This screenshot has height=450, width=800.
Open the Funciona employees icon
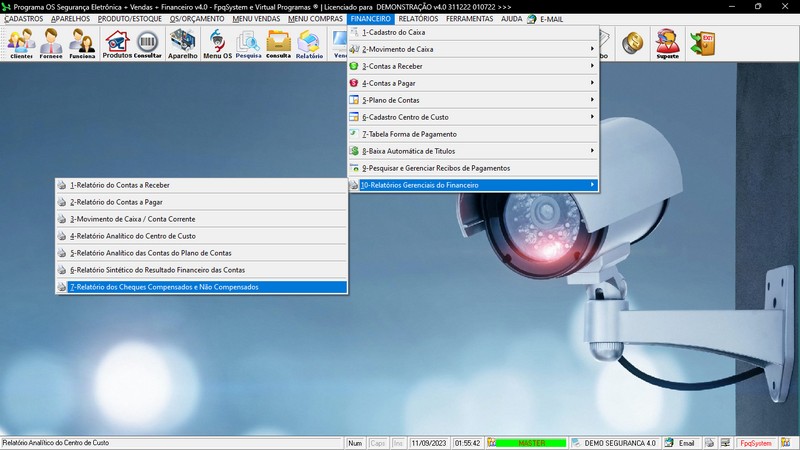coord(82,43)
